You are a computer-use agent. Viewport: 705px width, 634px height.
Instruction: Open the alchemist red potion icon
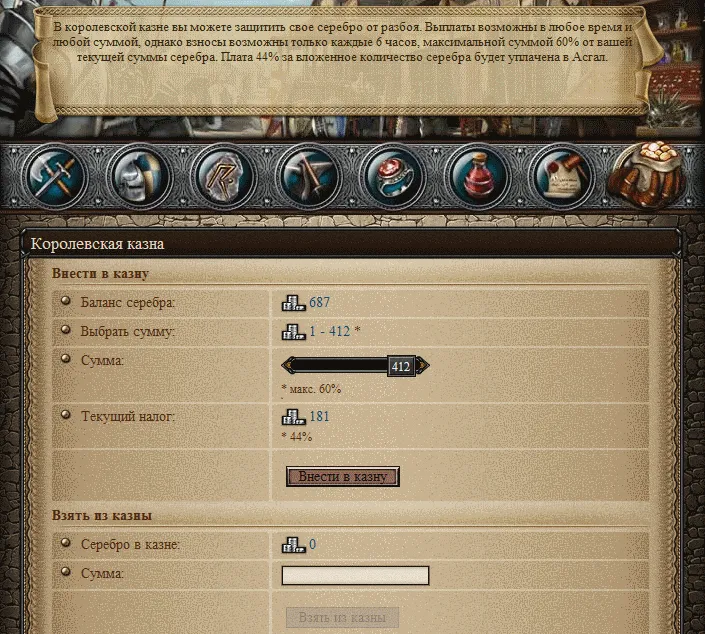[477, 177]
